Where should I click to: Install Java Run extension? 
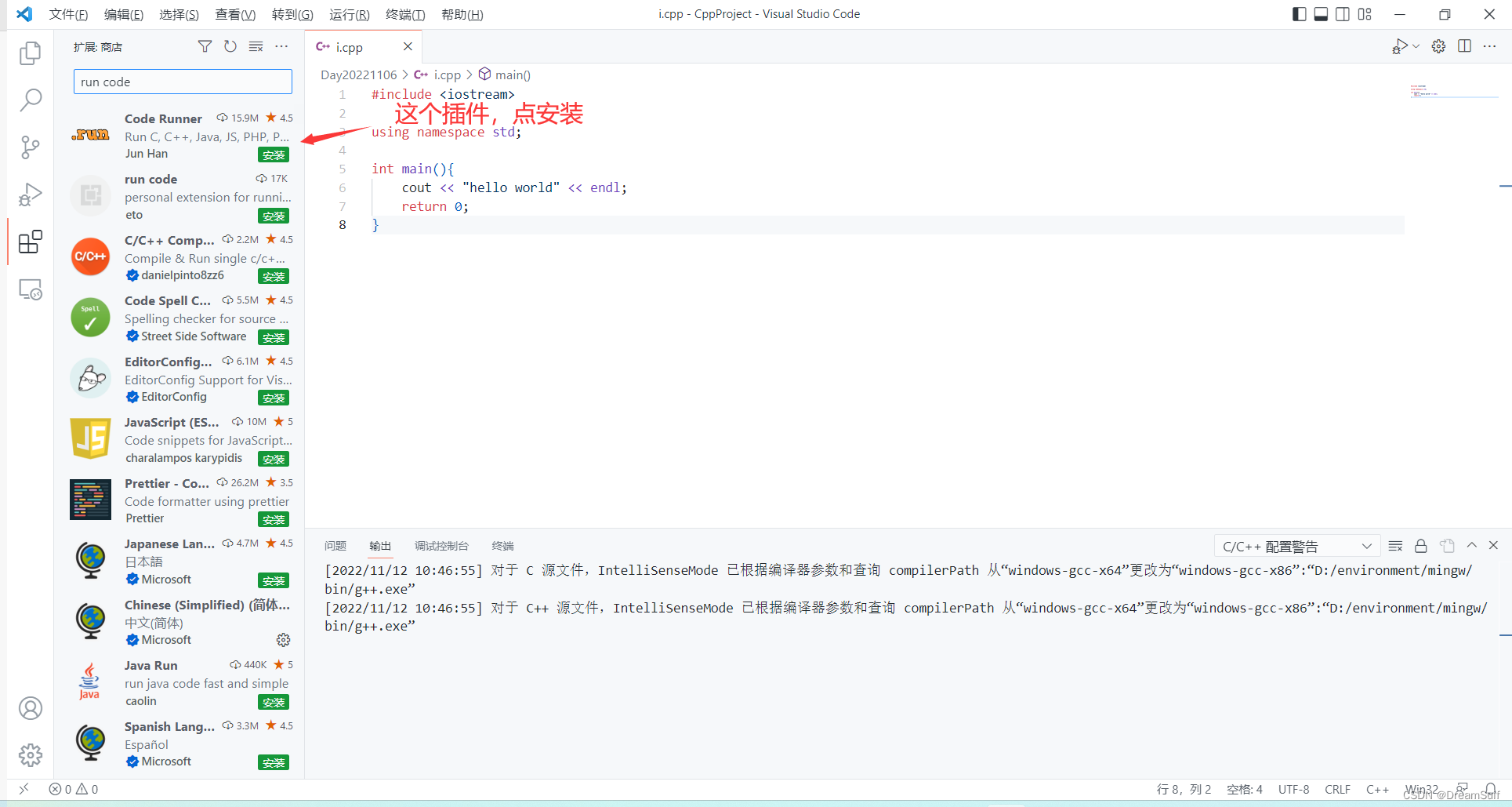274,702
